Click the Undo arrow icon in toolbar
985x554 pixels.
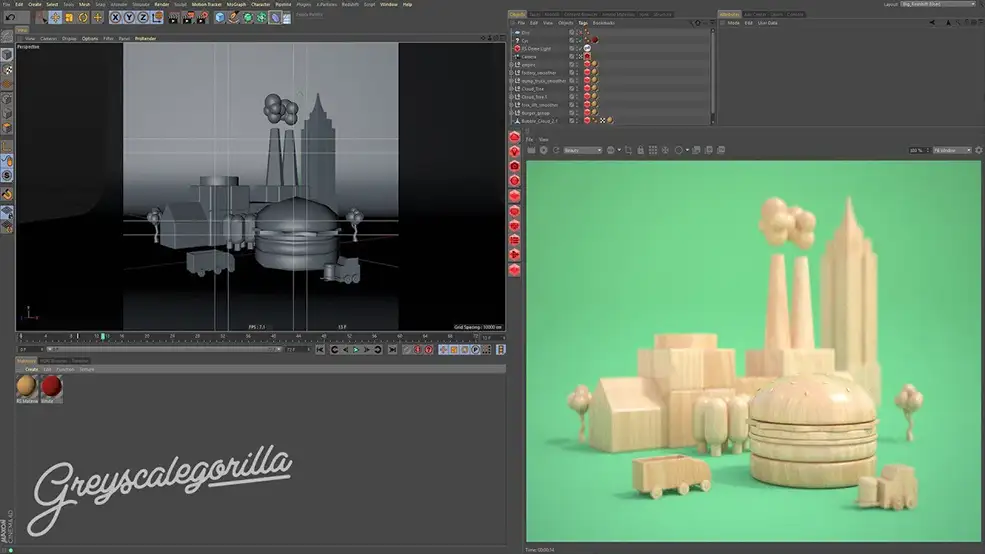(10, 18)
